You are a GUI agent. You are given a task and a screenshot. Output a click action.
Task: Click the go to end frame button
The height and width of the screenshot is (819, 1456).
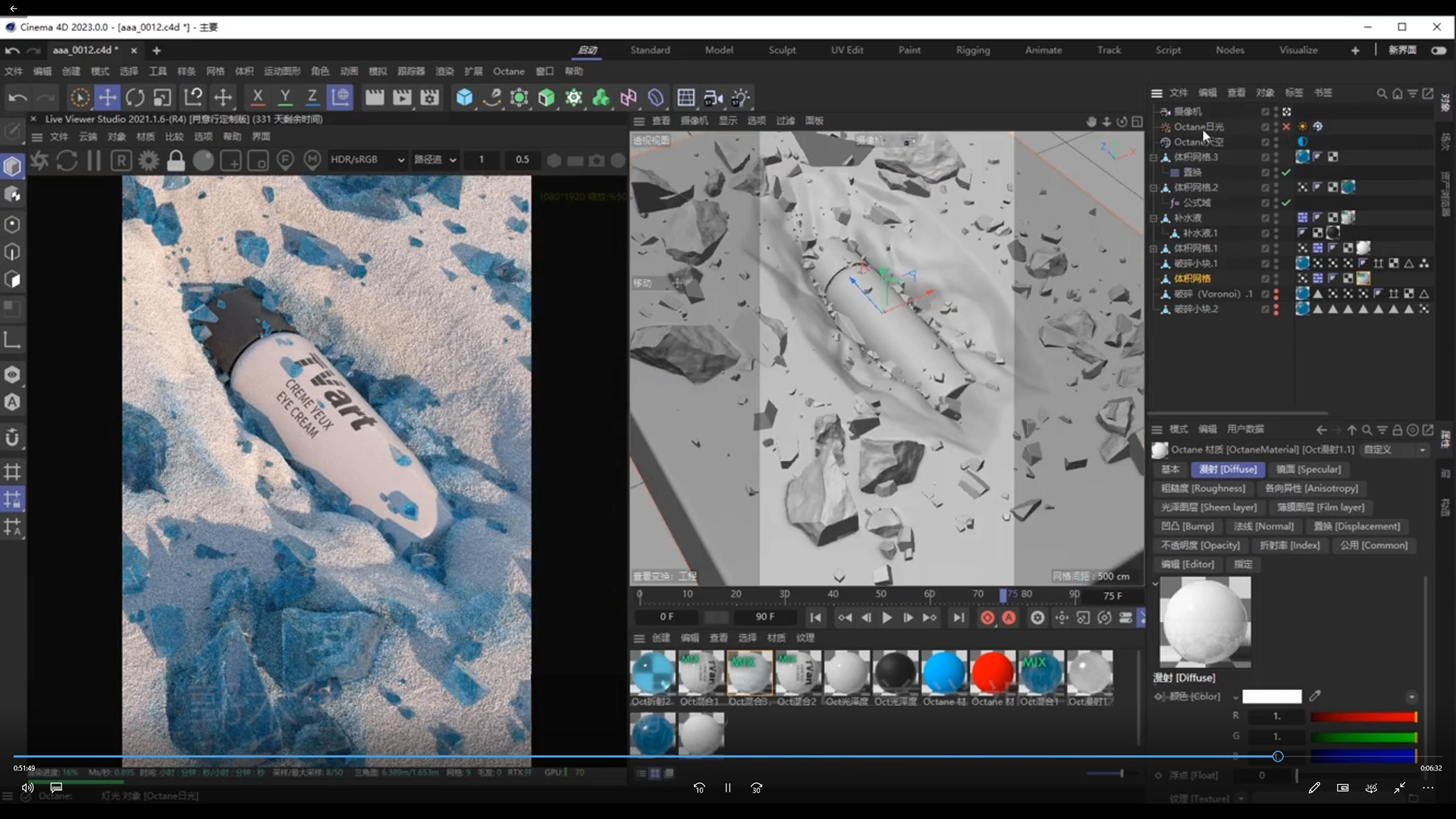tap(959, 618)
